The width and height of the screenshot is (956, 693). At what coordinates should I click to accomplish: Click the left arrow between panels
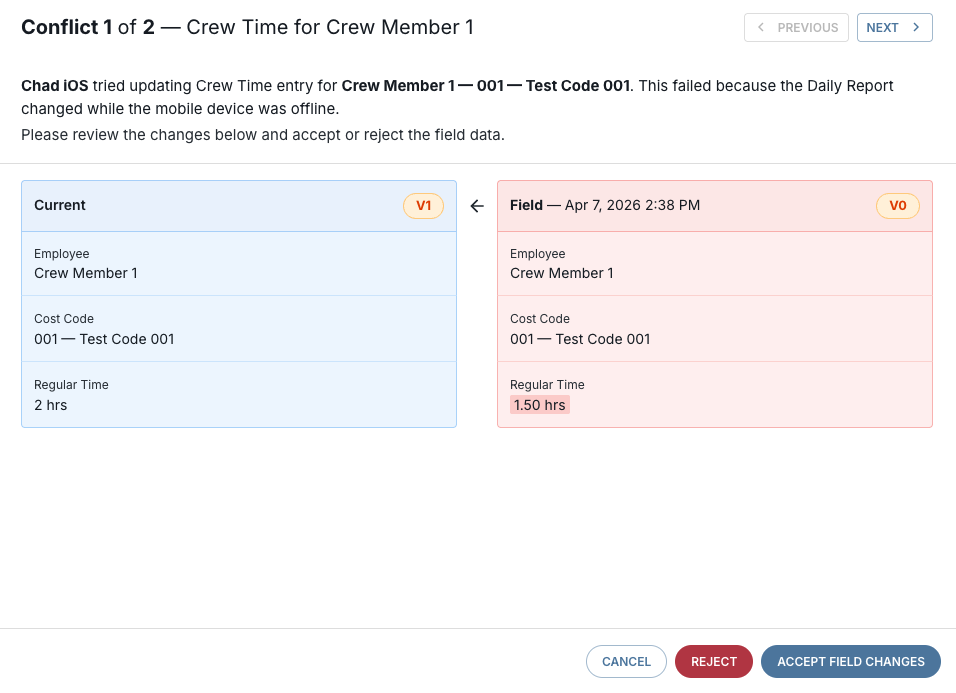[x=477, y=206]
